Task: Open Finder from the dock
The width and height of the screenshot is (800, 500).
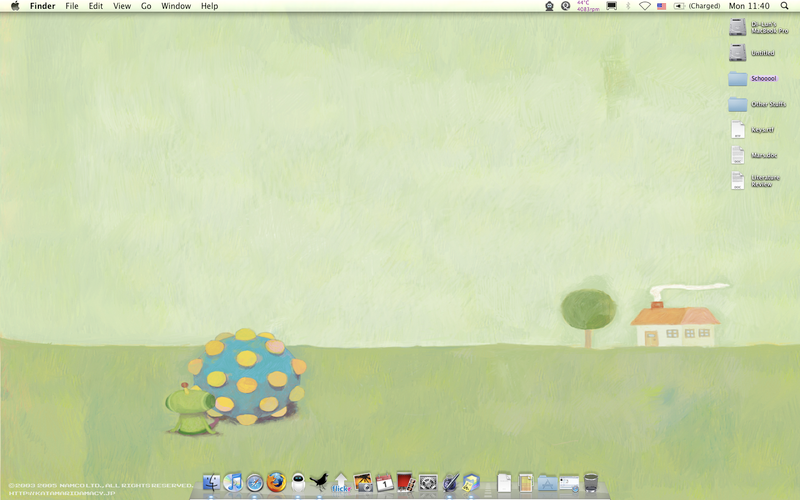Action: pyautogui.click(x=211, y=482)
